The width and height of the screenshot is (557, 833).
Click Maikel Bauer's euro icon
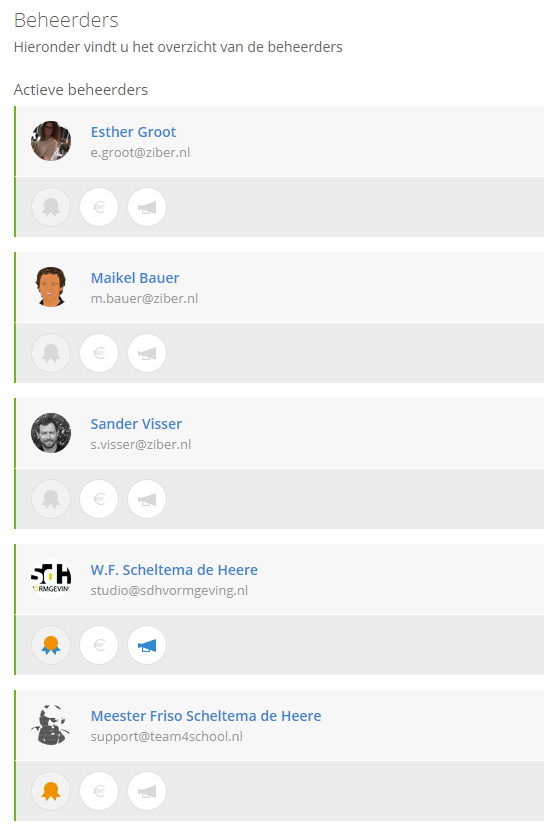coord(99,353)
